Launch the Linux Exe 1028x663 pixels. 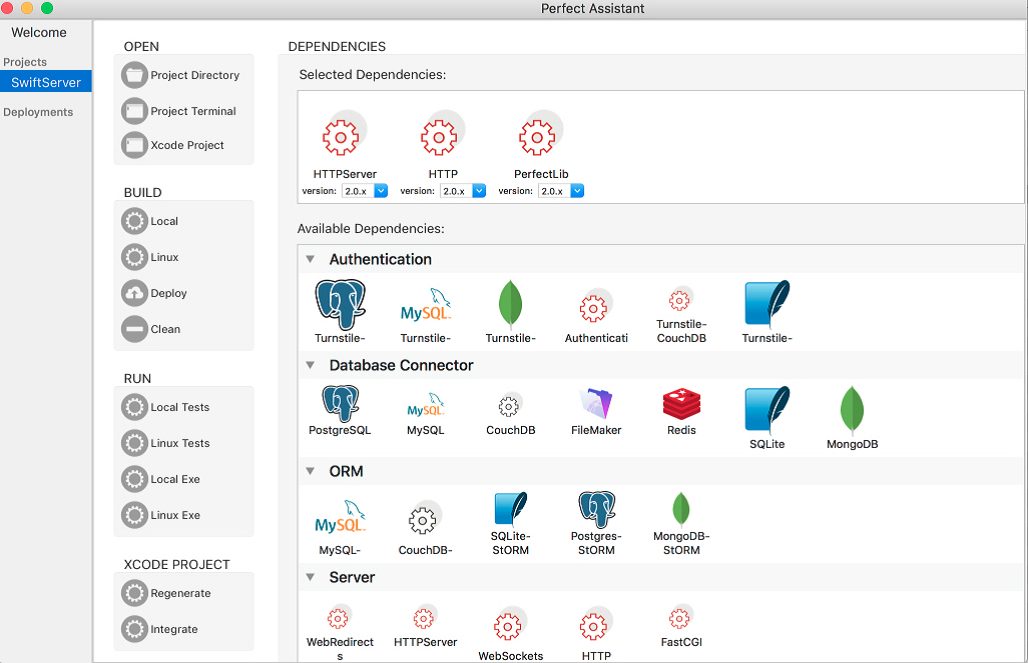click(161, 515)
